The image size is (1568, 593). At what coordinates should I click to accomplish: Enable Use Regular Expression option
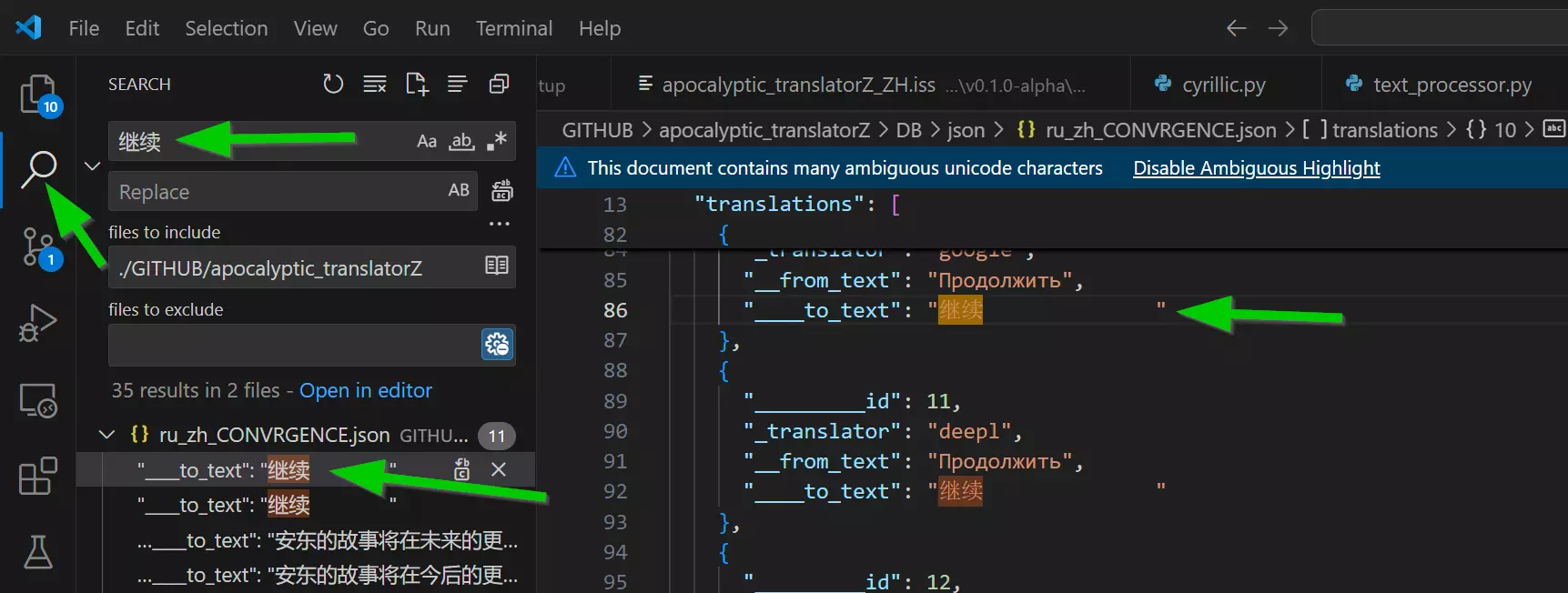click(497, 141)
